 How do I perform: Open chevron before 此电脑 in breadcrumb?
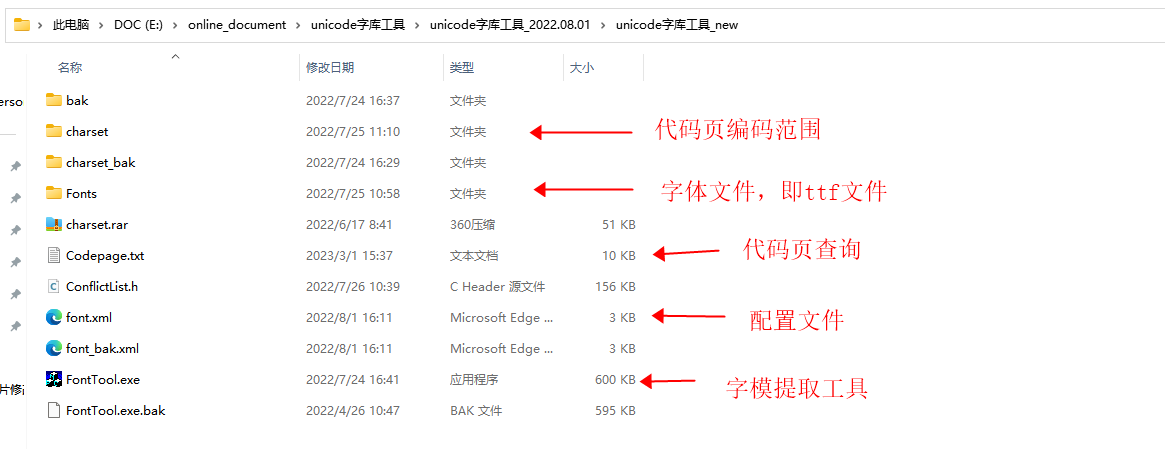tap(41, 25)
